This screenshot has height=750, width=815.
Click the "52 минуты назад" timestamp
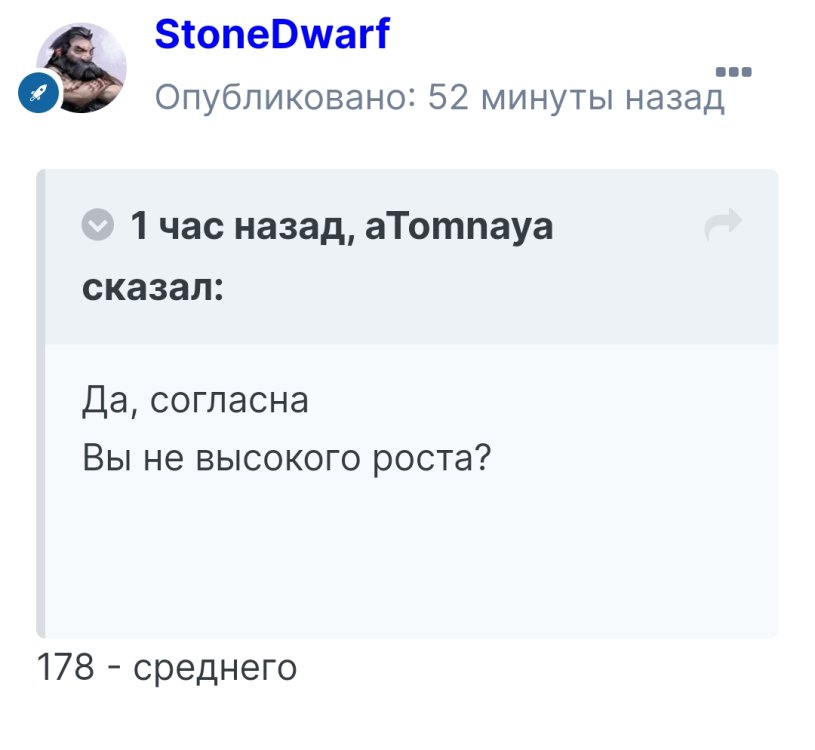(x=575, y=97)
